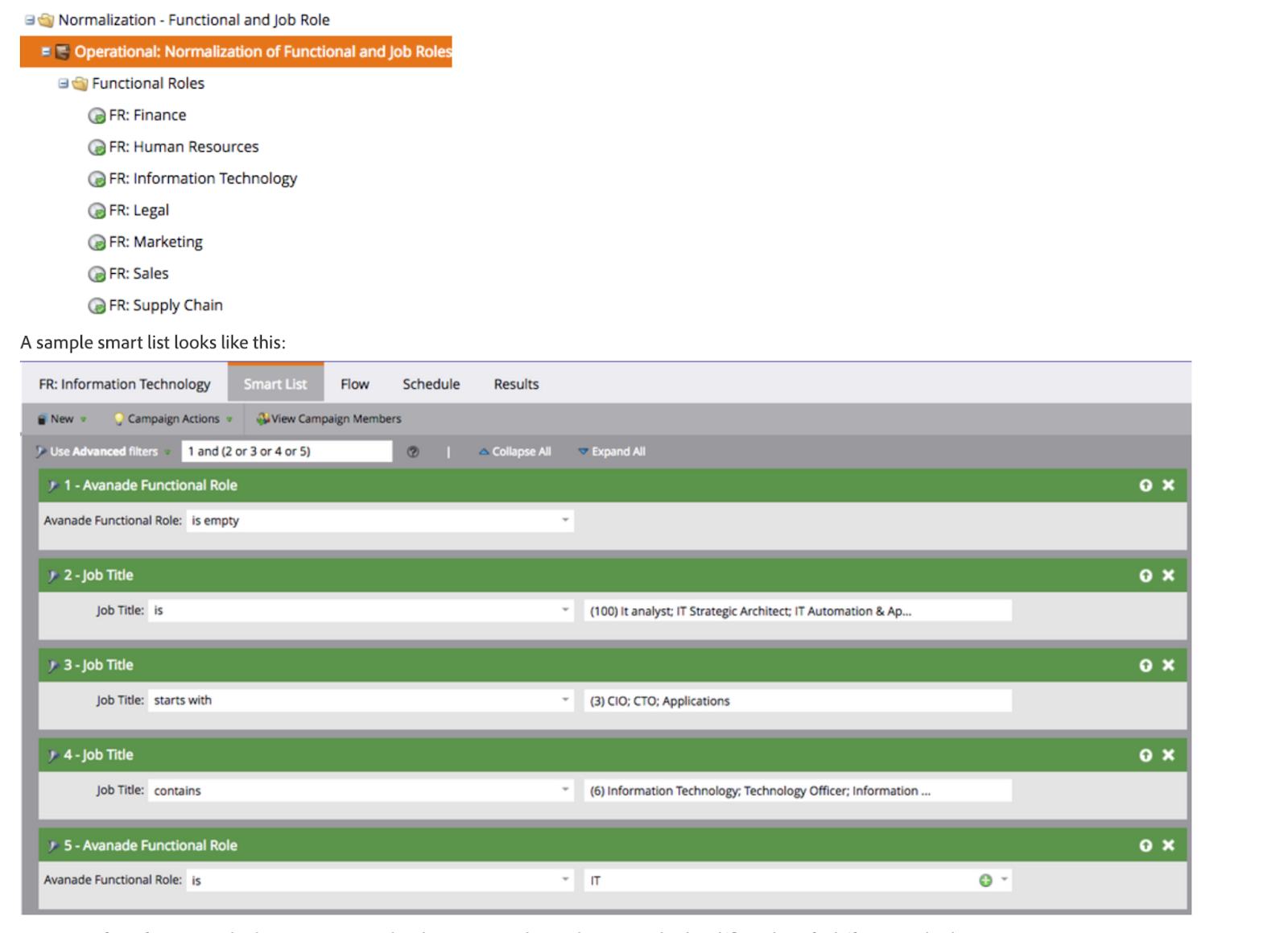Click the View Campaign Members icon
Screen dimensions: 1288x933
[263, 419]
